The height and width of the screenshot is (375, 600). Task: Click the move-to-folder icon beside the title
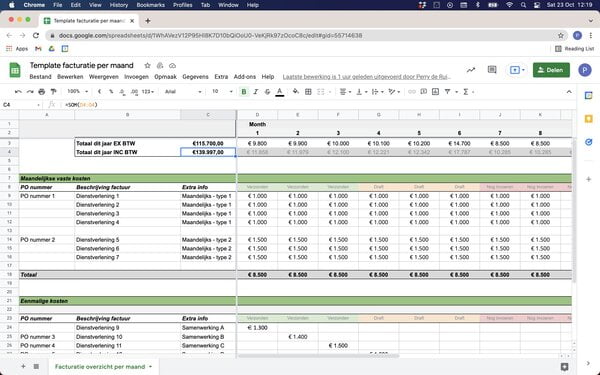point(160,65)
